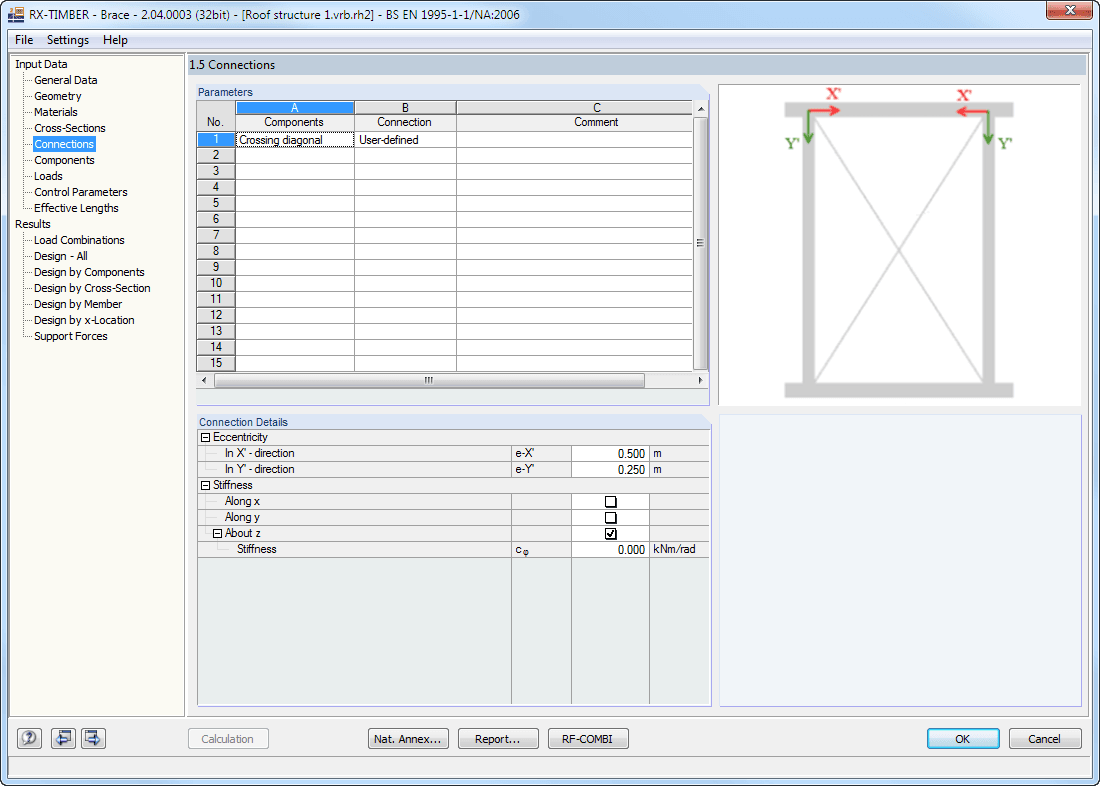The height and width of the screenshot is (786, 1100).
Task: Select row header 2 in Parameters table
Action: click(216, 155)
